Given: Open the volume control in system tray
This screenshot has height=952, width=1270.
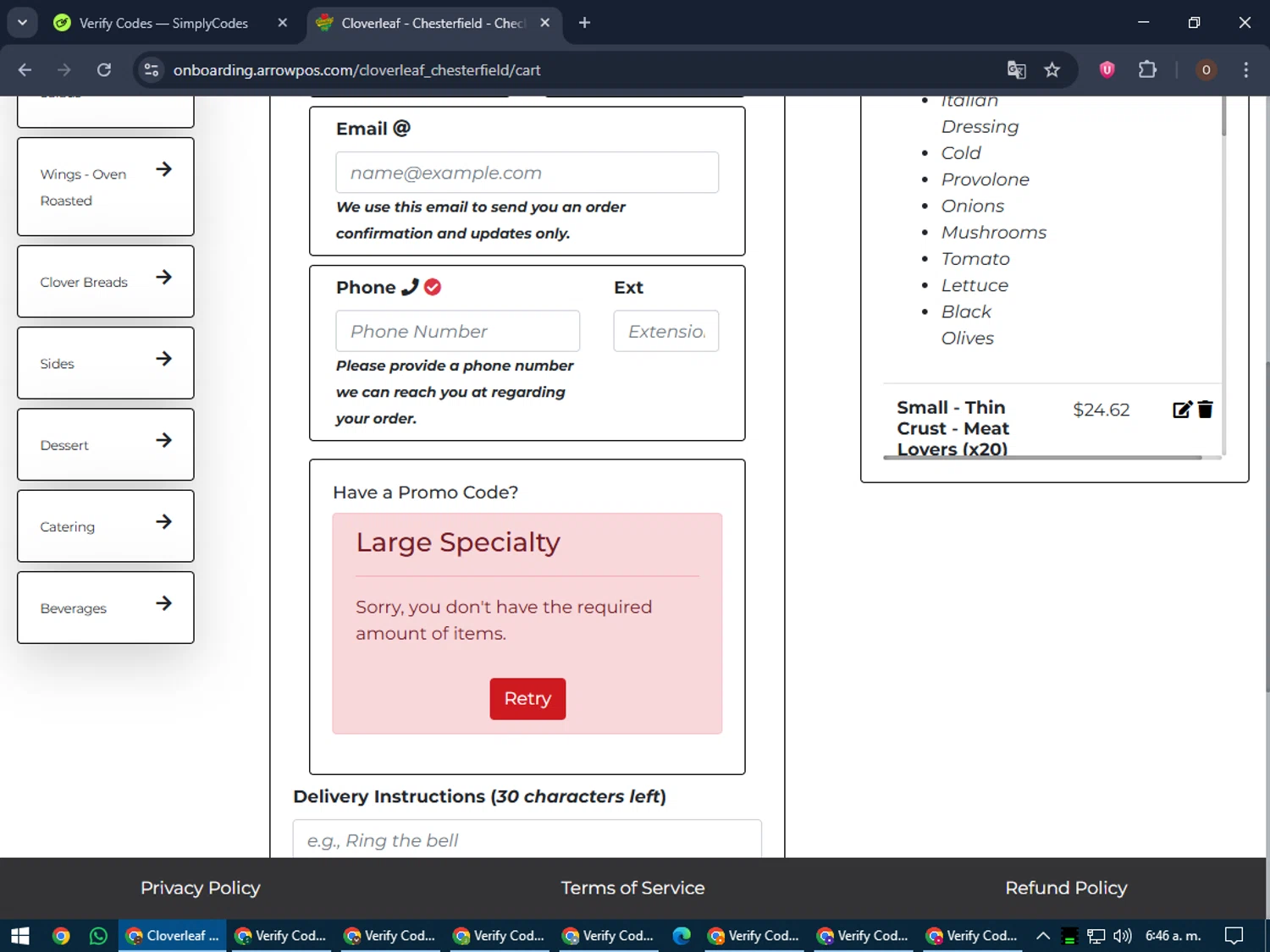Looking at the screenshot, I should tap(1123, 936).
